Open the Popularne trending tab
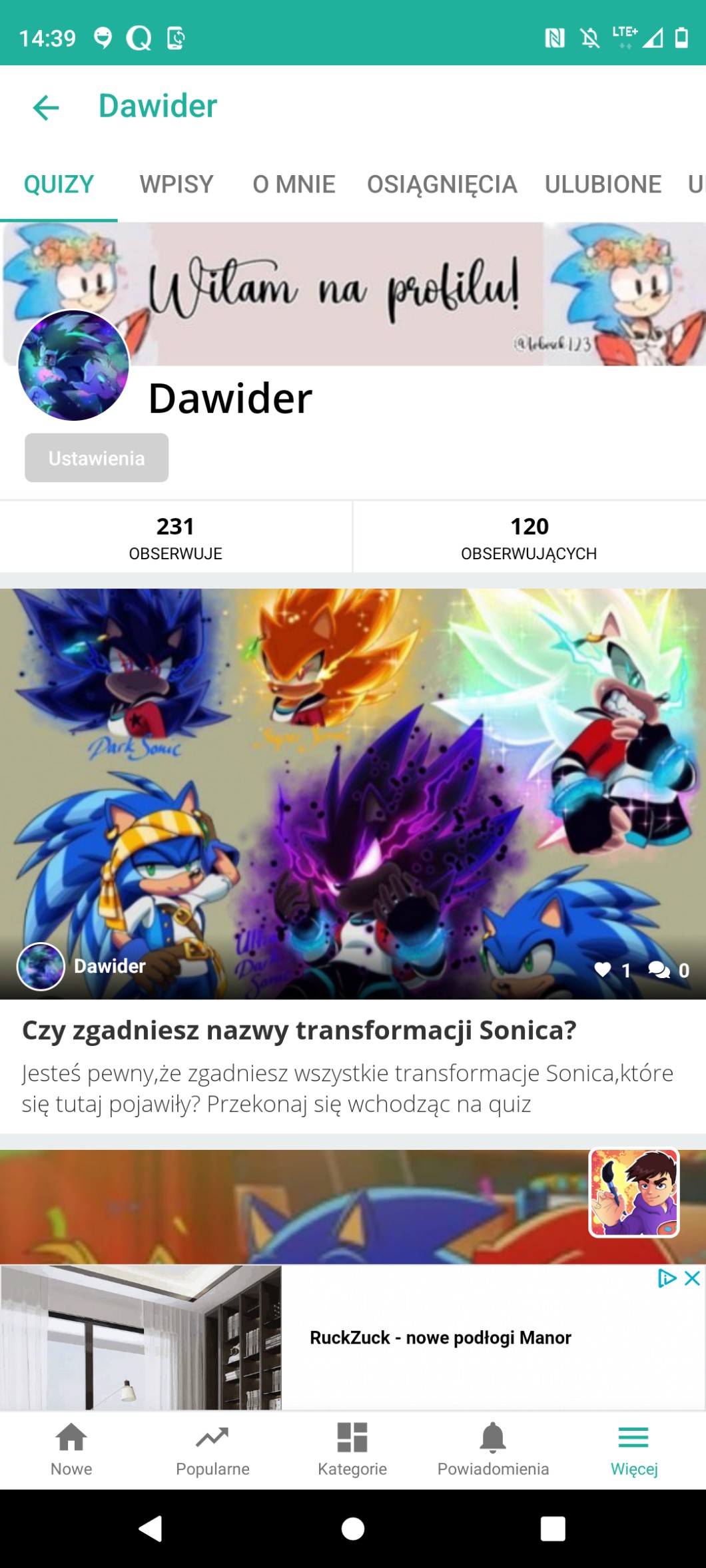This screenshot has width=706, height=1568. point(212,1449)
